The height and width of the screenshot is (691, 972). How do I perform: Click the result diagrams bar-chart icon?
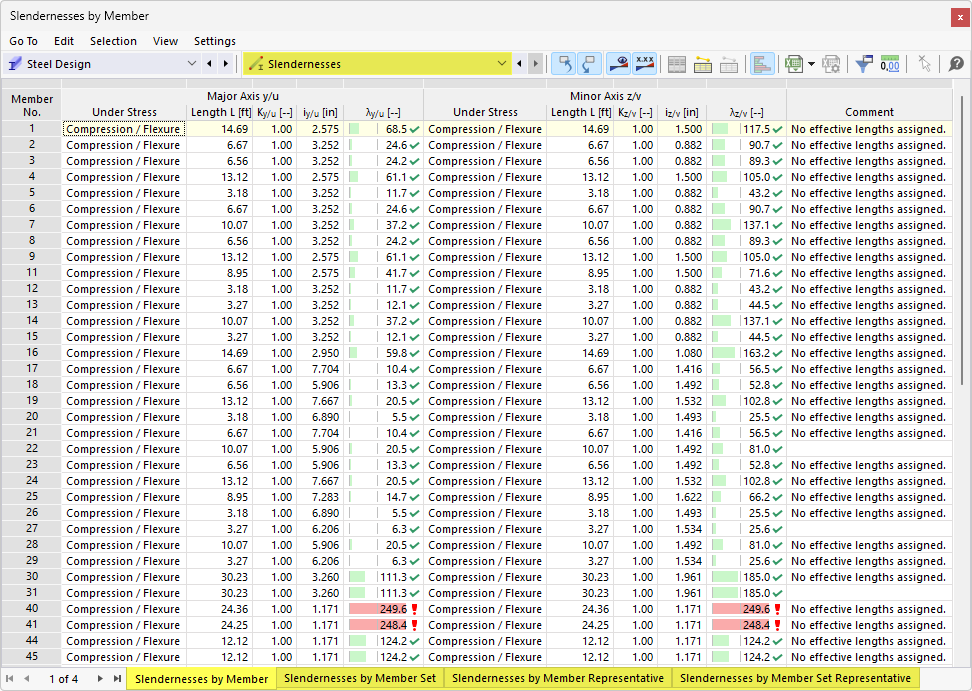click(x=763, y=63)
